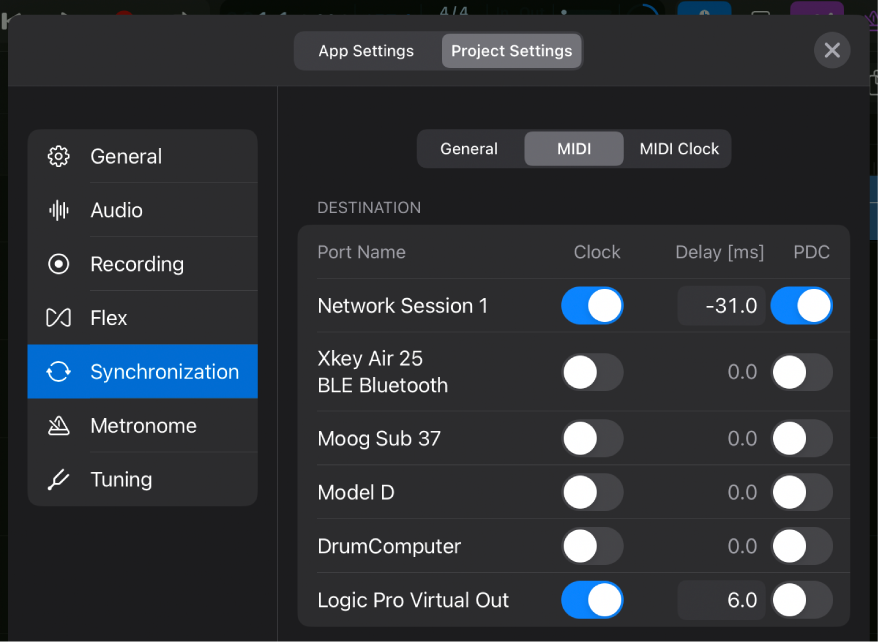Open Metronome settings via metronome icon
878x644 pixels.
point(58,425)
